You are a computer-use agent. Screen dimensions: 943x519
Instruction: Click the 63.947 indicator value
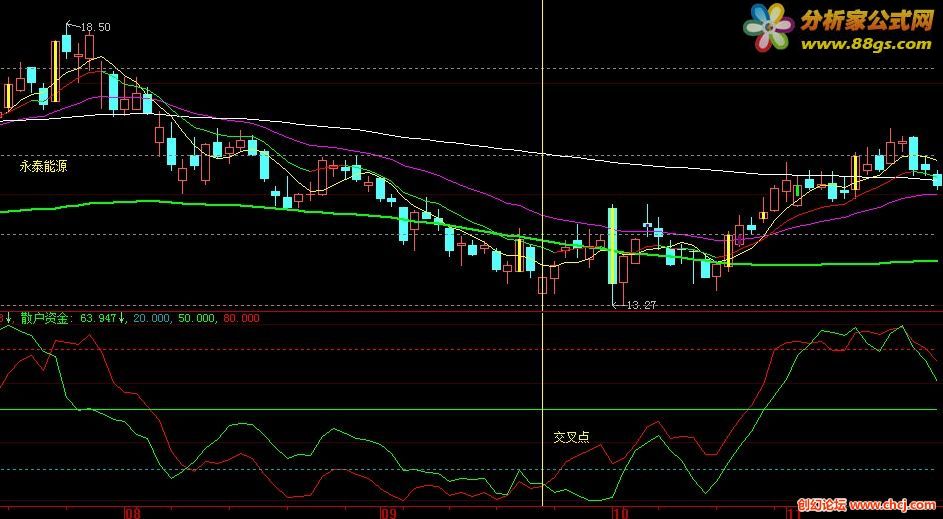click(98, 318)
